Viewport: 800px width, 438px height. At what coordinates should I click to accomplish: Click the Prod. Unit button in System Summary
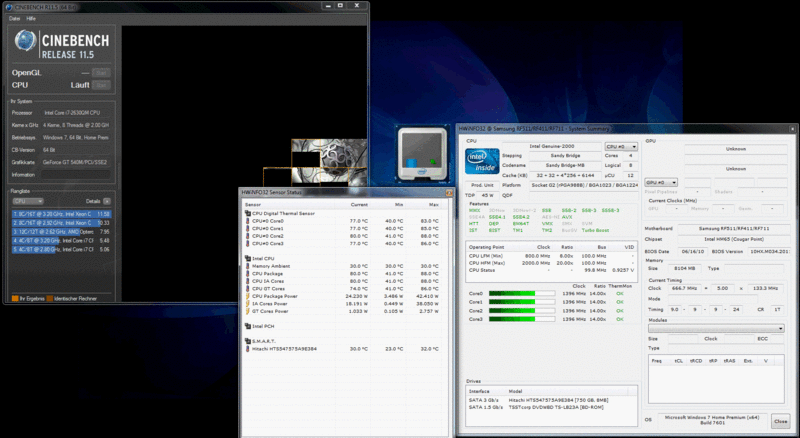[482, 185]
